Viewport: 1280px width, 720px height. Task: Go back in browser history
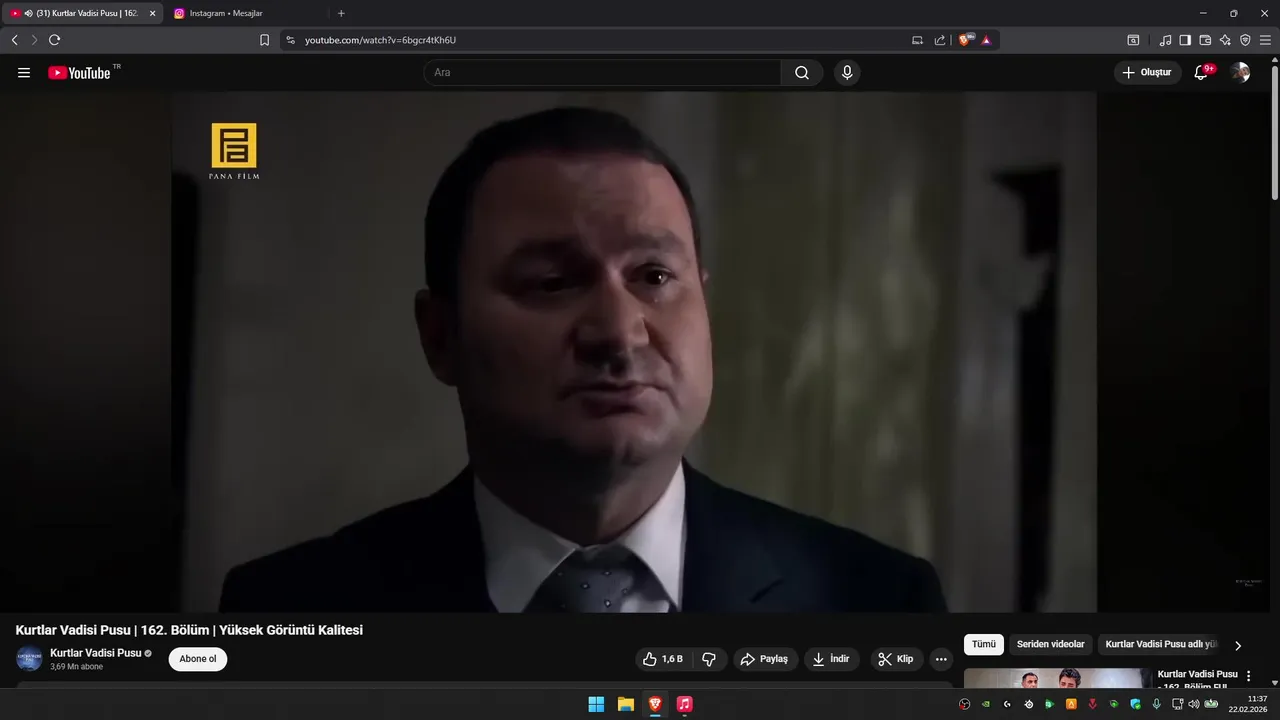14,40
